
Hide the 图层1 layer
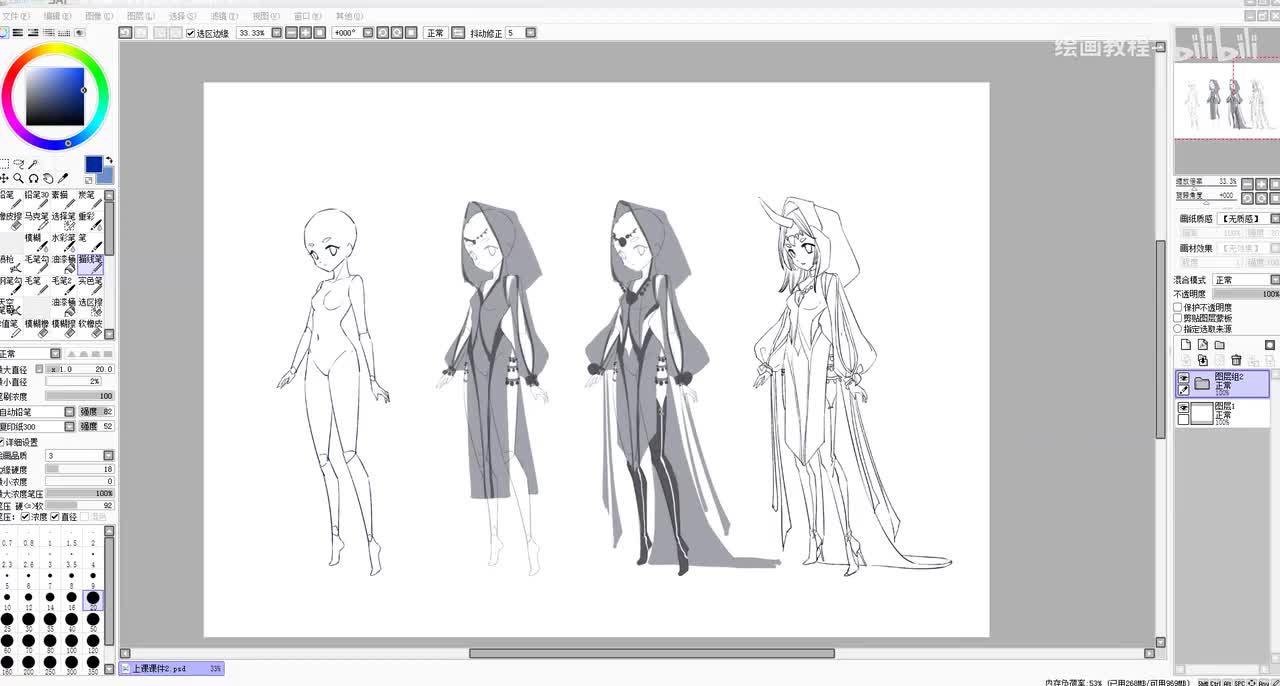pyautogui.click(x=1183, y=408)
